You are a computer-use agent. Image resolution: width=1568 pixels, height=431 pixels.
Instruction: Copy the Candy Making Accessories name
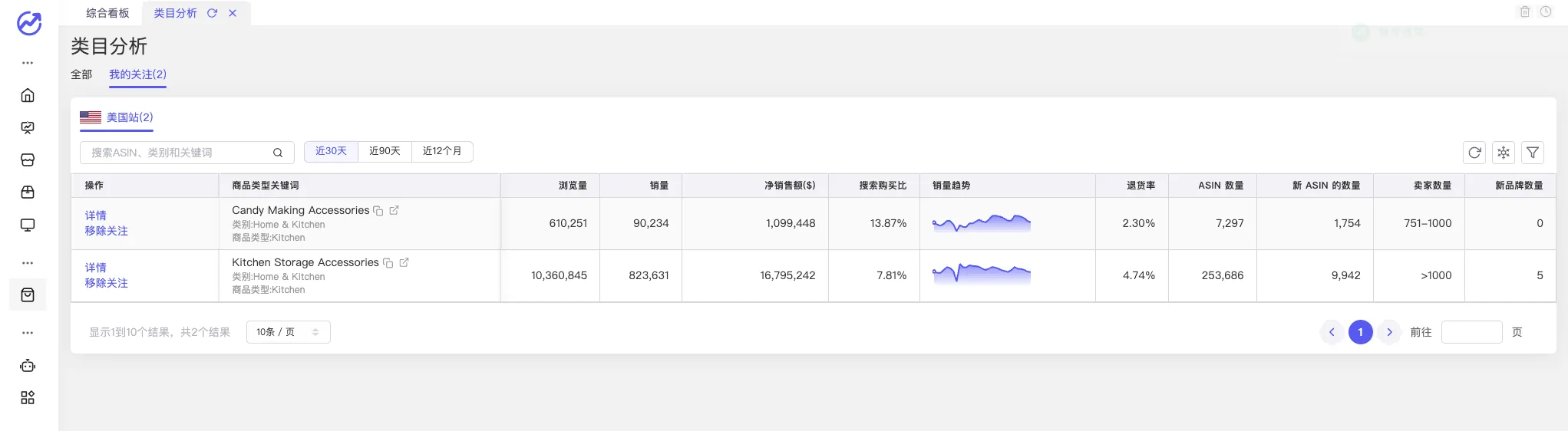[378, 211]
